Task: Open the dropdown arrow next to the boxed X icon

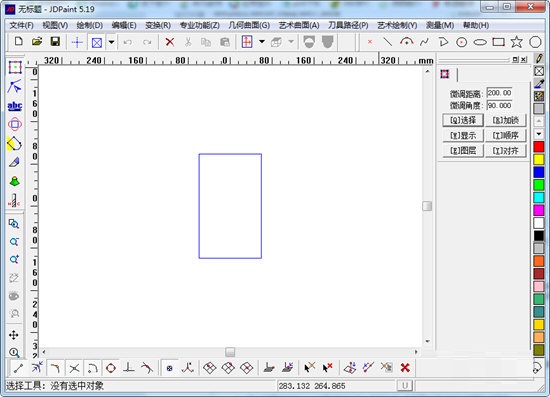Action: coord(111,42)
